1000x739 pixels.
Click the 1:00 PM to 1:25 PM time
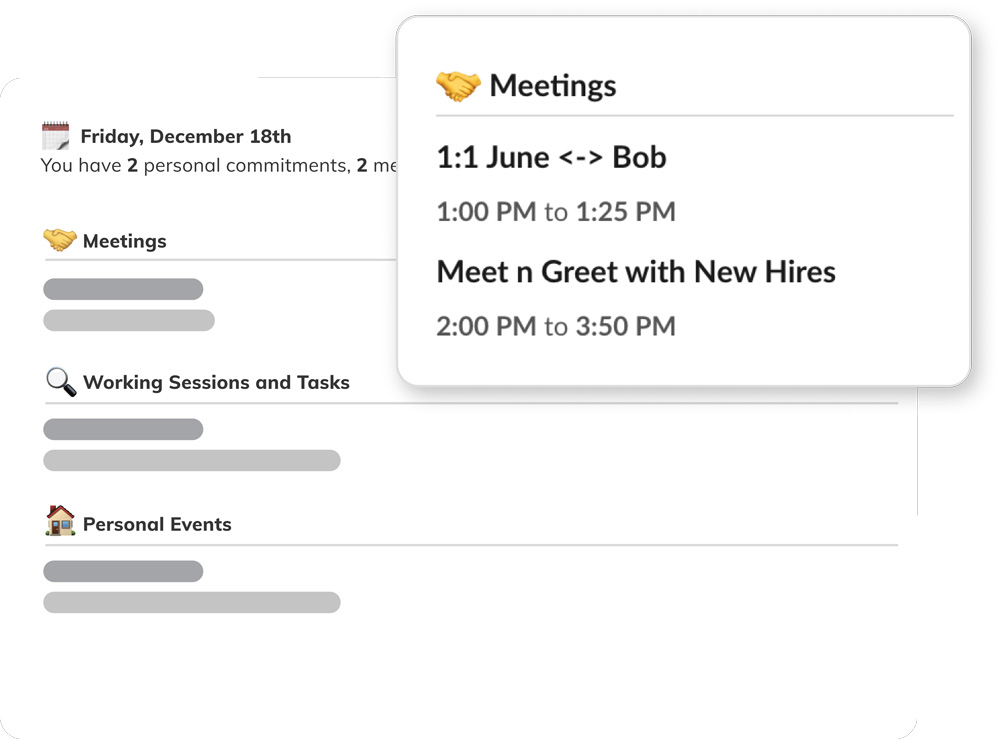point(555,212)
